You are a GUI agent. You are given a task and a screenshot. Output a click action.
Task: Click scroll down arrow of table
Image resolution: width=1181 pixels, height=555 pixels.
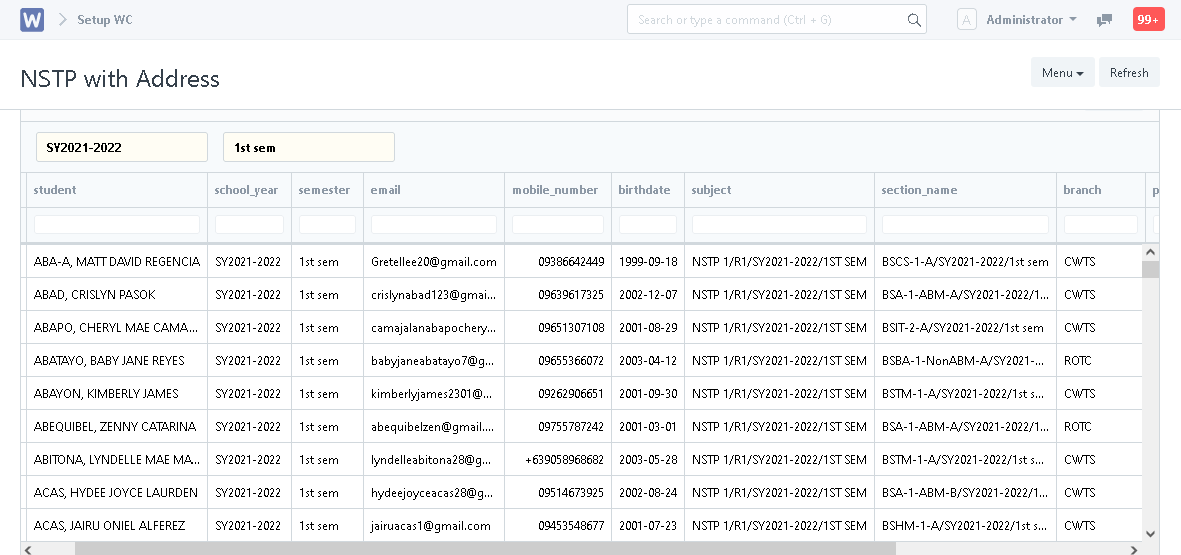(1150, 534)
